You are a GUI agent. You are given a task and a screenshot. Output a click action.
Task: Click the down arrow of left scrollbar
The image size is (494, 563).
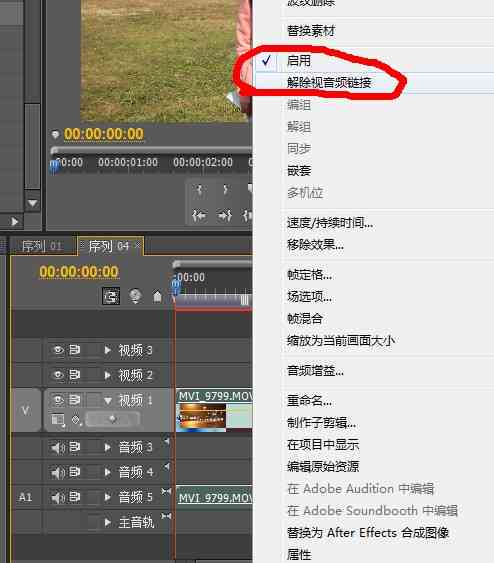coord(32,203)
